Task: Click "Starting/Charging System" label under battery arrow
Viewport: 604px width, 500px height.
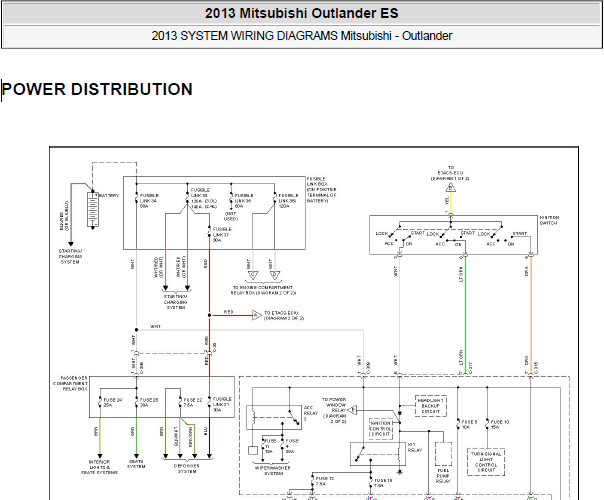Action: [x=70, y=257]
